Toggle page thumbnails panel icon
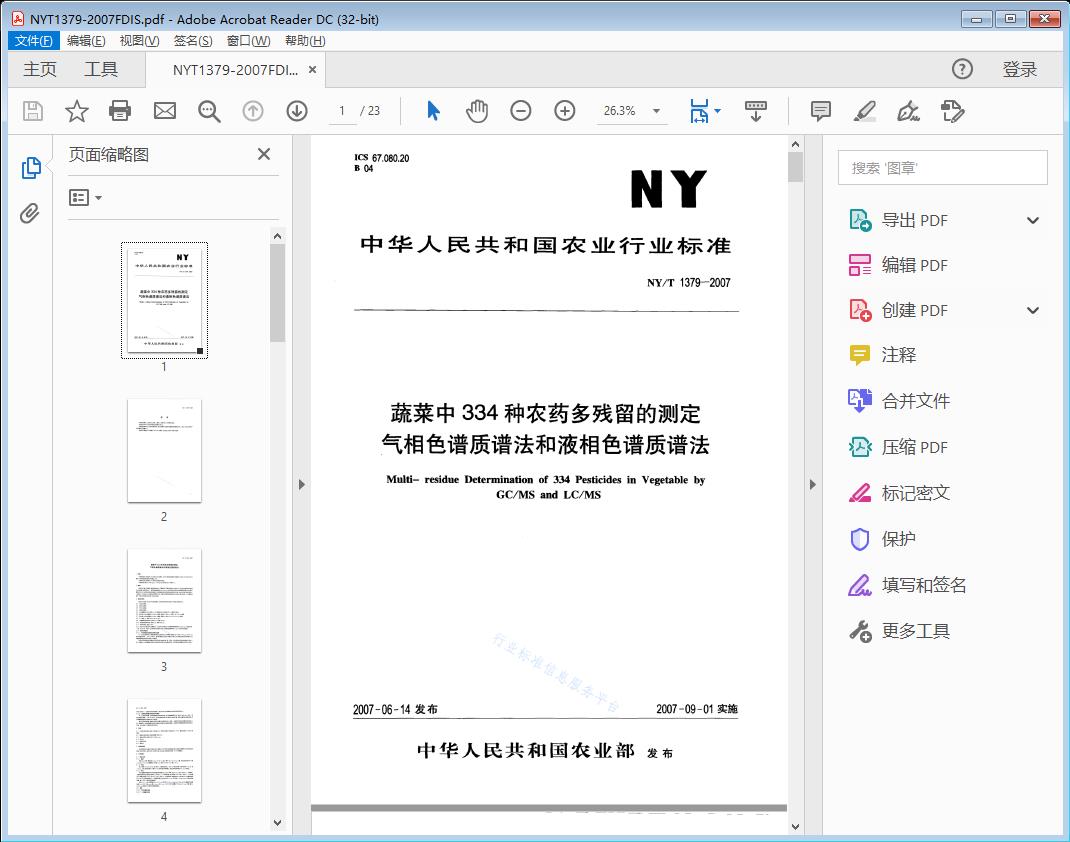This screenshot has height=842, width=1070. point(31,168)
